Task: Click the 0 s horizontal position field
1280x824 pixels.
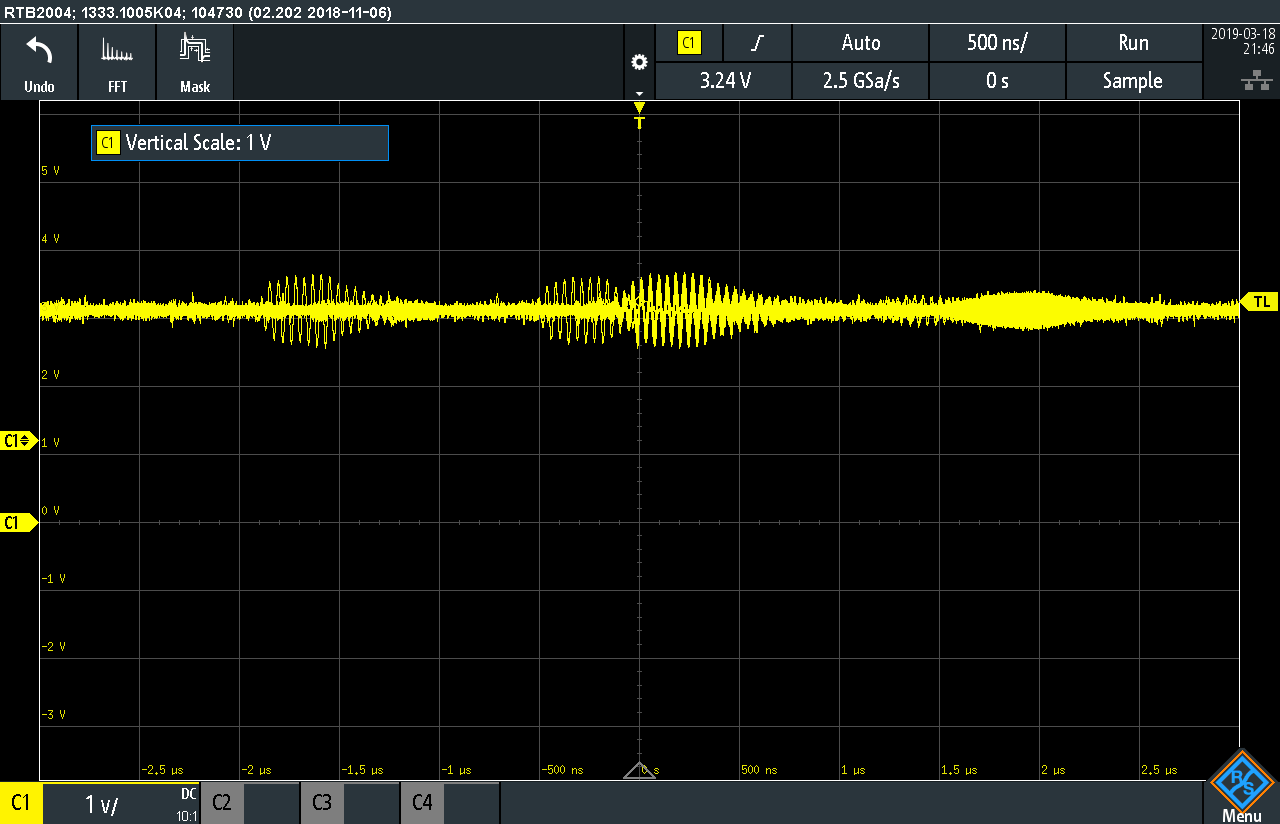Action: click(997, 81)
